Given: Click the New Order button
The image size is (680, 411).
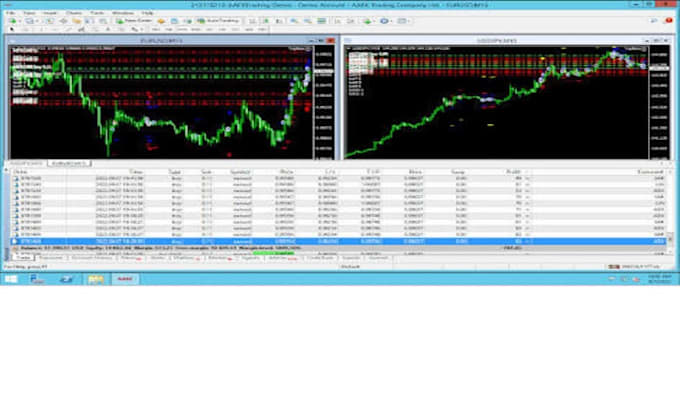Looking at the screenshot, I should tap(134, 21).
